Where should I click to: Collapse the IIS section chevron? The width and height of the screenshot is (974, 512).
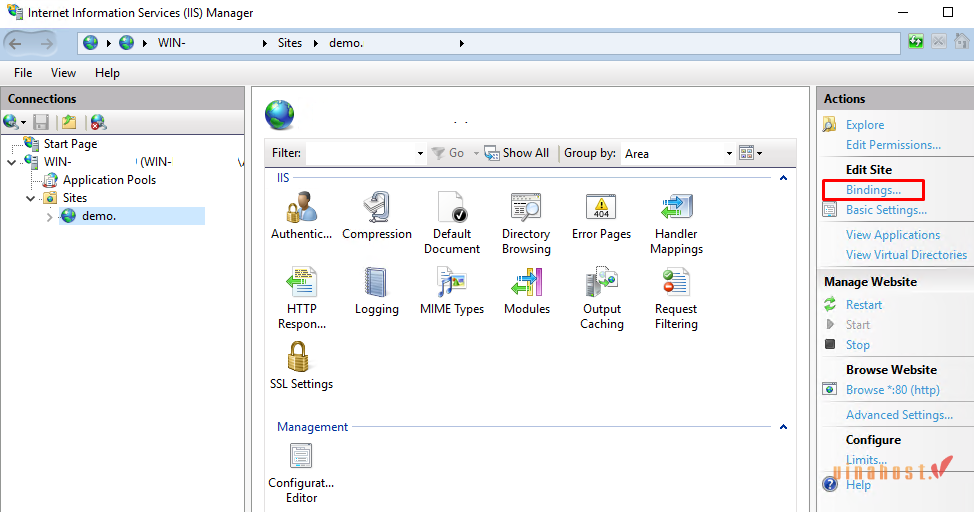tap(783, 178)
